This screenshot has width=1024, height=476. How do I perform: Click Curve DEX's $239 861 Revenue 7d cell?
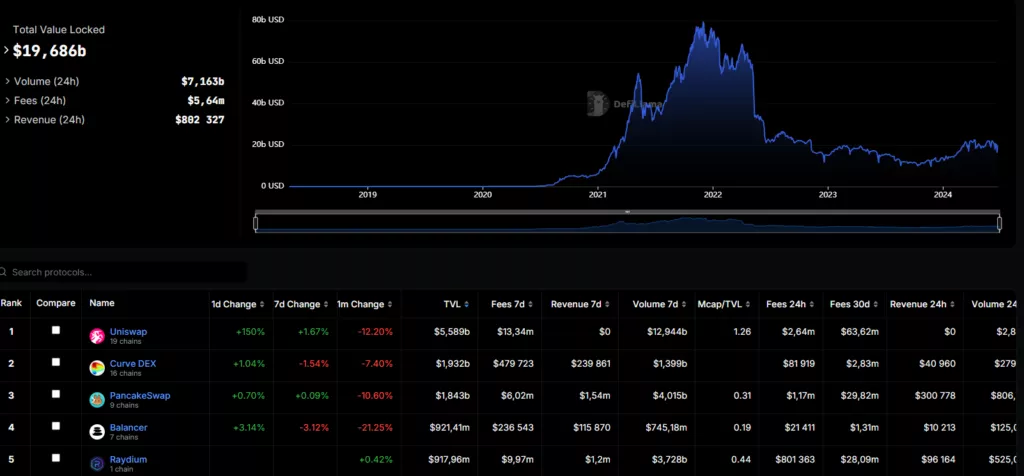coord(590,364)
